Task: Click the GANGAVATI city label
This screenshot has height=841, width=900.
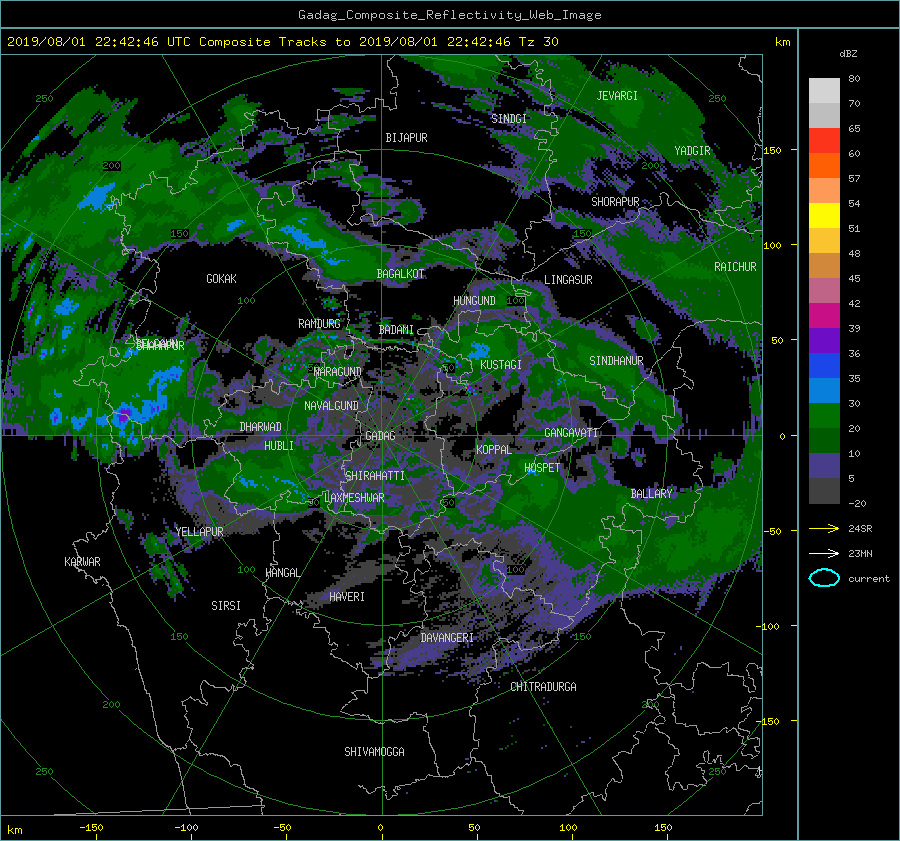Action: 571,433
